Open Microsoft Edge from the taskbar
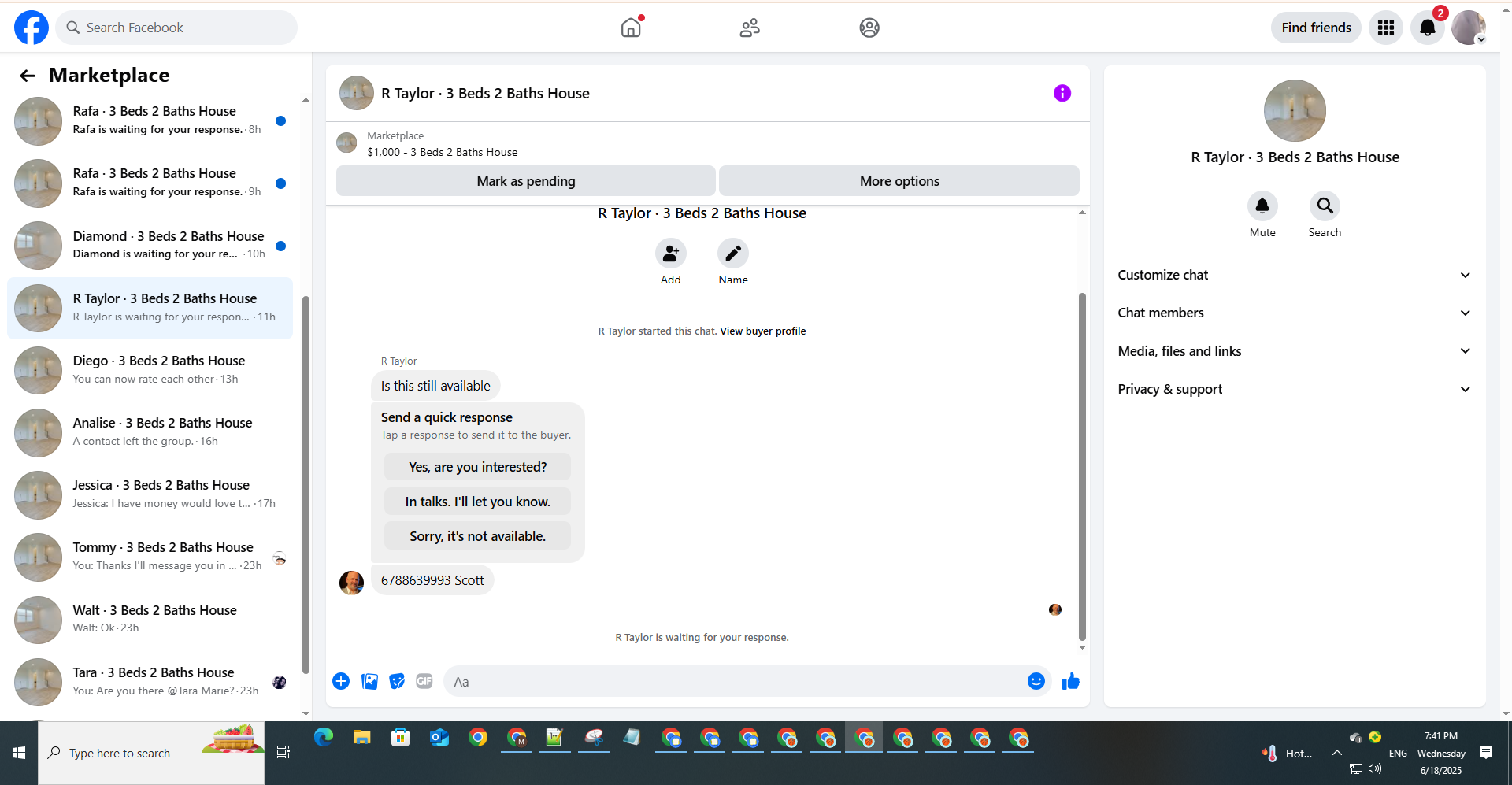Image resolution: width=1512 pixels, height=785 pixels. pyautogui.click(x=324, y=738)
